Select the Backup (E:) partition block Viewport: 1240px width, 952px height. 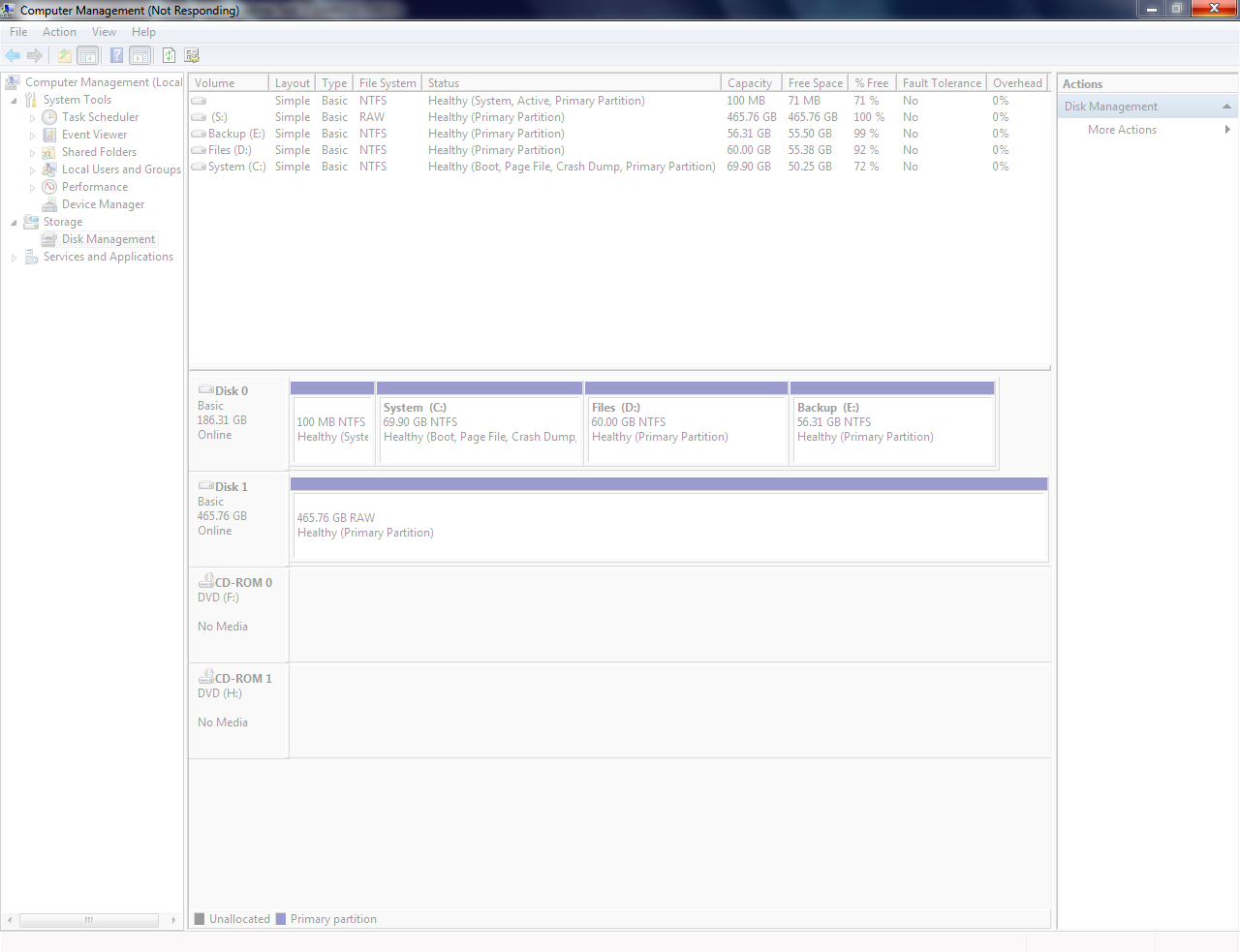(x=893, y=423)
